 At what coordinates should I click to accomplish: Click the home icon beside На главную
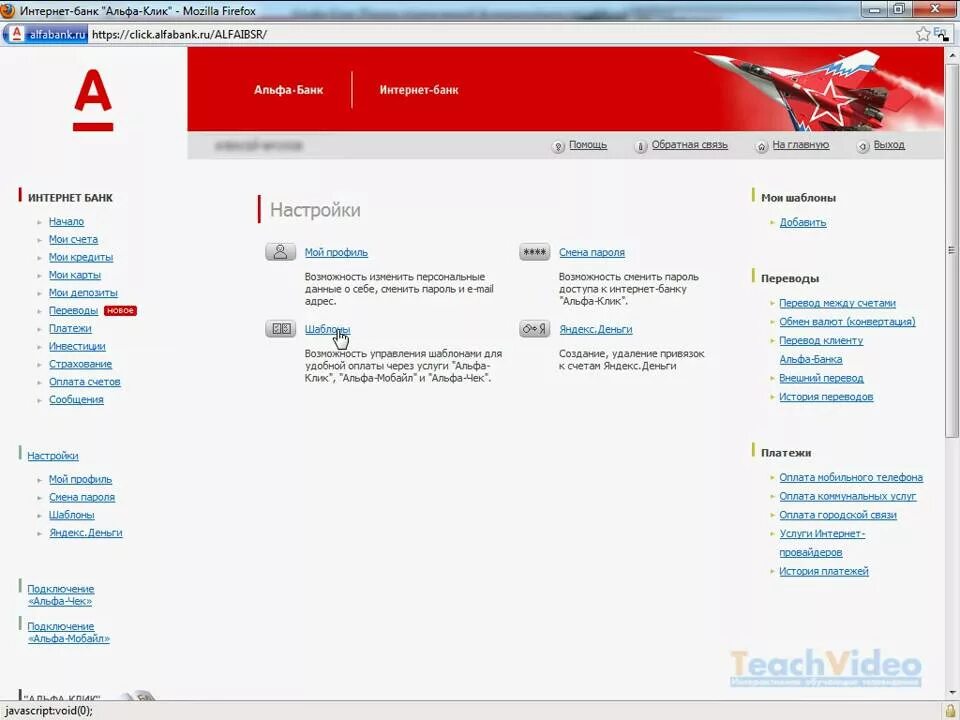click(761, 146)
